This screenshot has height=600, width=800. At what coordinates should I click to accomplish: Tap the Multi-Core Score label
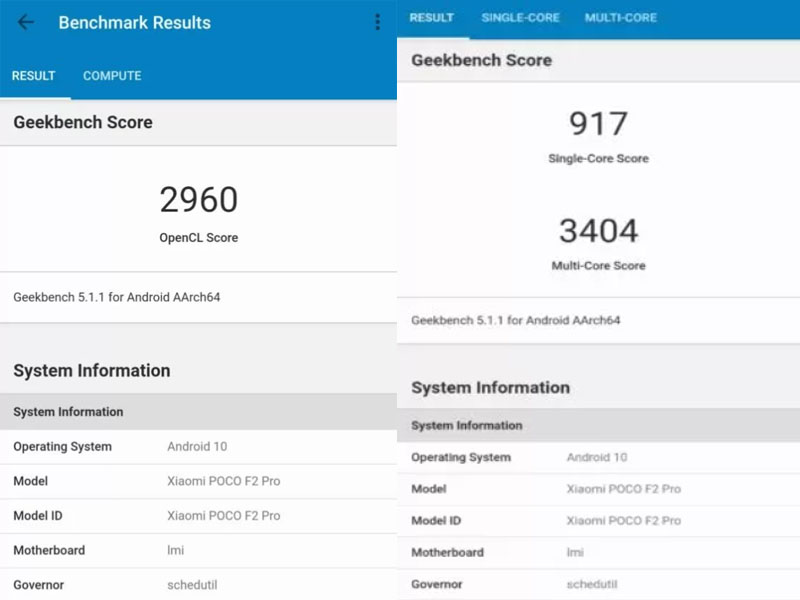point(598,266)
